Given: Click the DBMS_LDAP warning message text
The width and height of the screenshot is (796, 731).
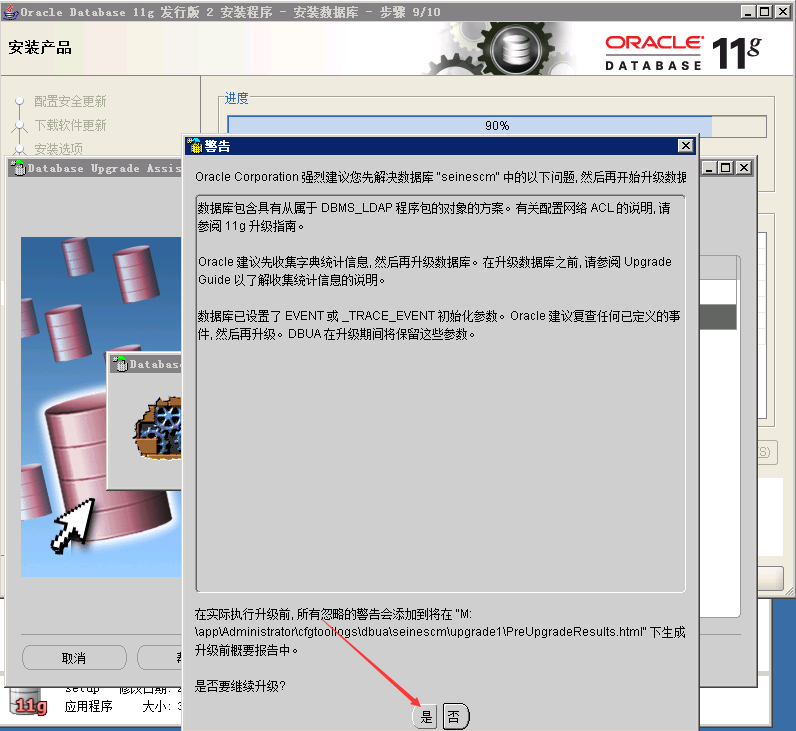Looking at the screenshot, I should (x=434, y=217).
